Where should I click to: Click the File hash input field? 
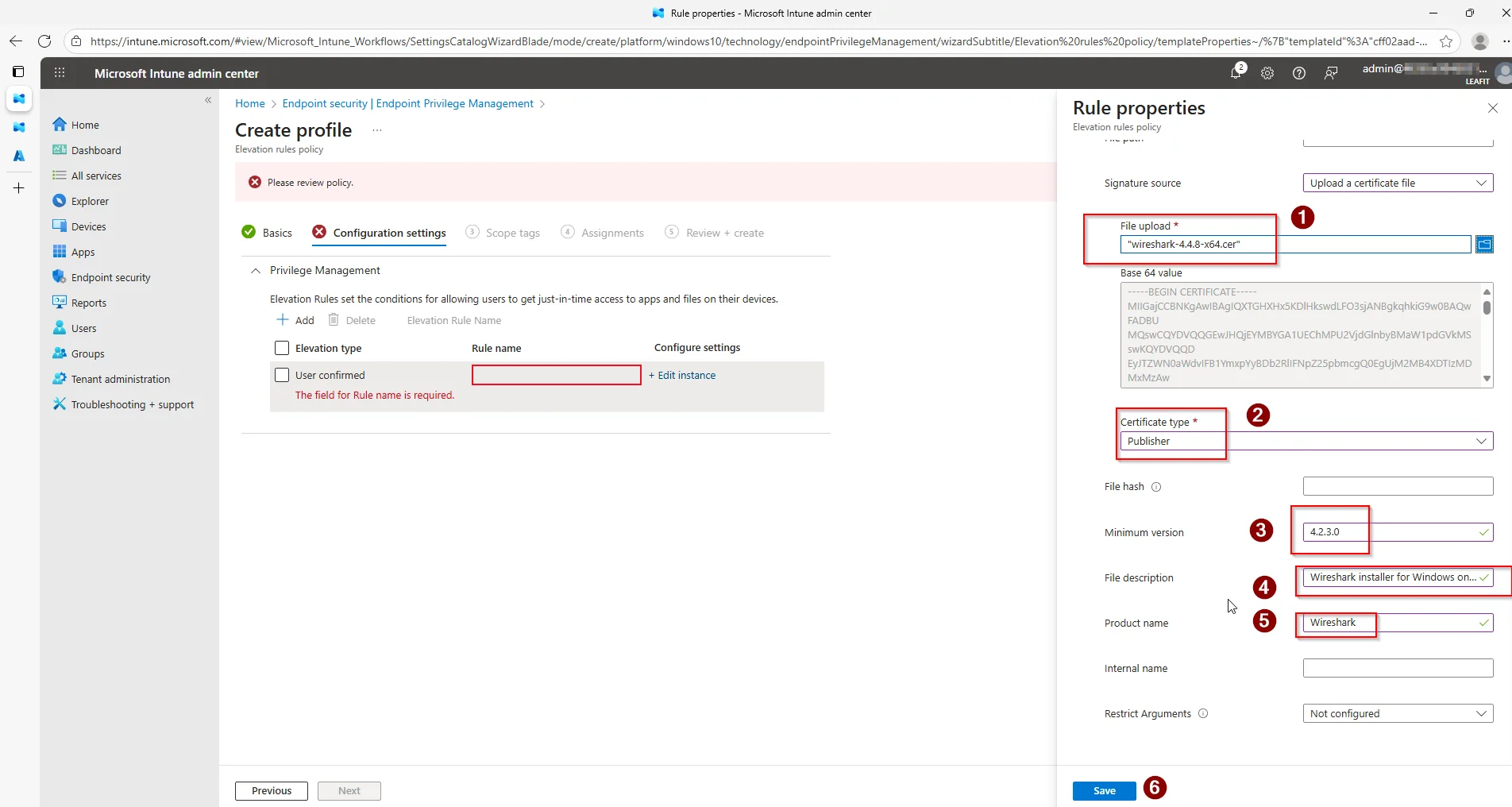click(1398, 486)
